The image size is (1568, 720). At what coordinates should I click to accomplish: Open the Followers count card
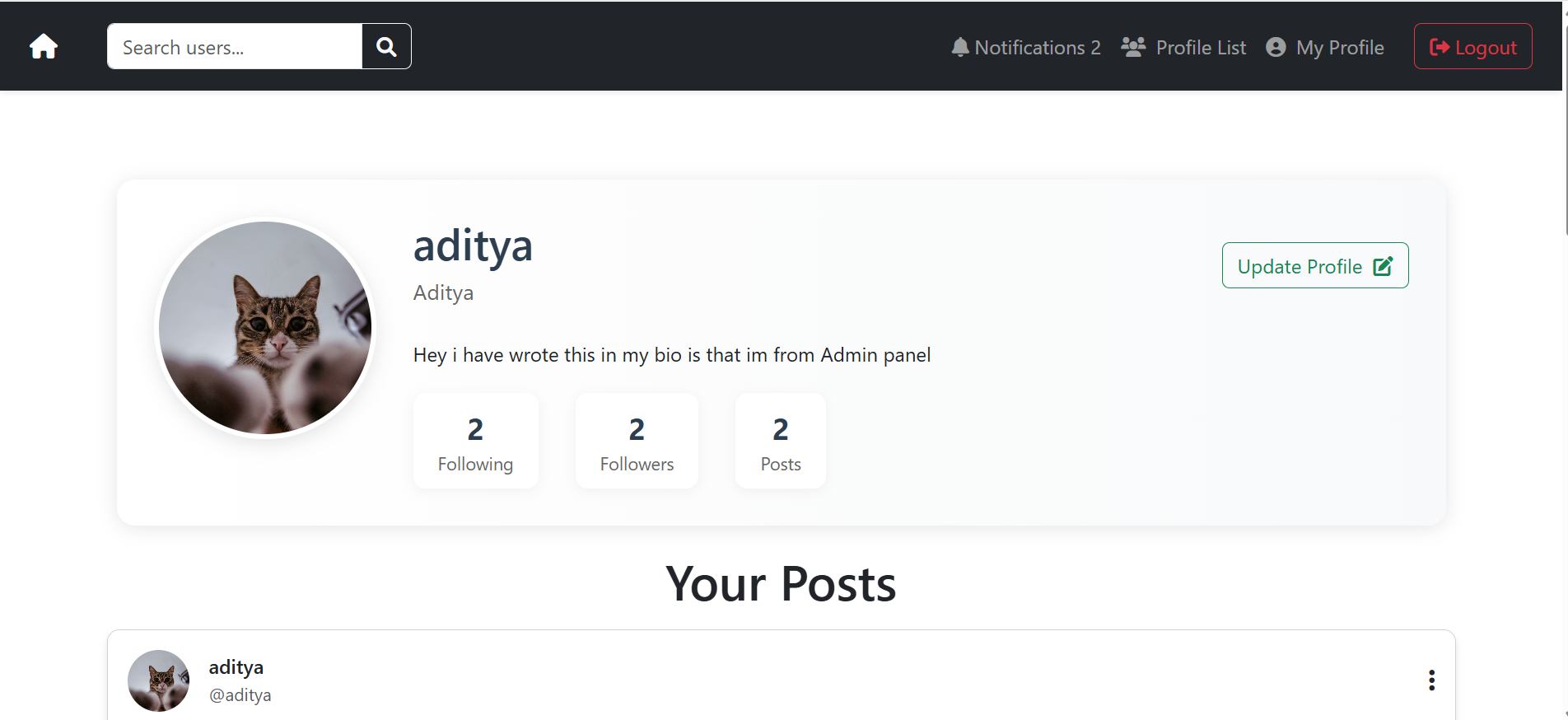pyautogui.click(x=637, y=441)
